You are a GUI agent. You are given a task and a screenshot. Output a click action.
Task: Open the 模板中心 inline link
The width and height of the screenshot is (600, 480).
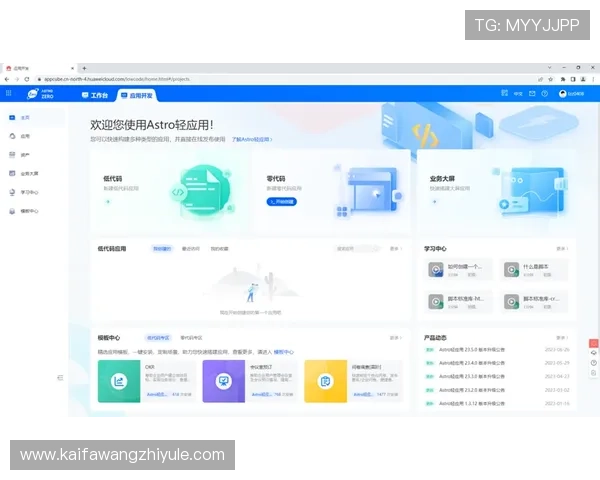[284, 352]
